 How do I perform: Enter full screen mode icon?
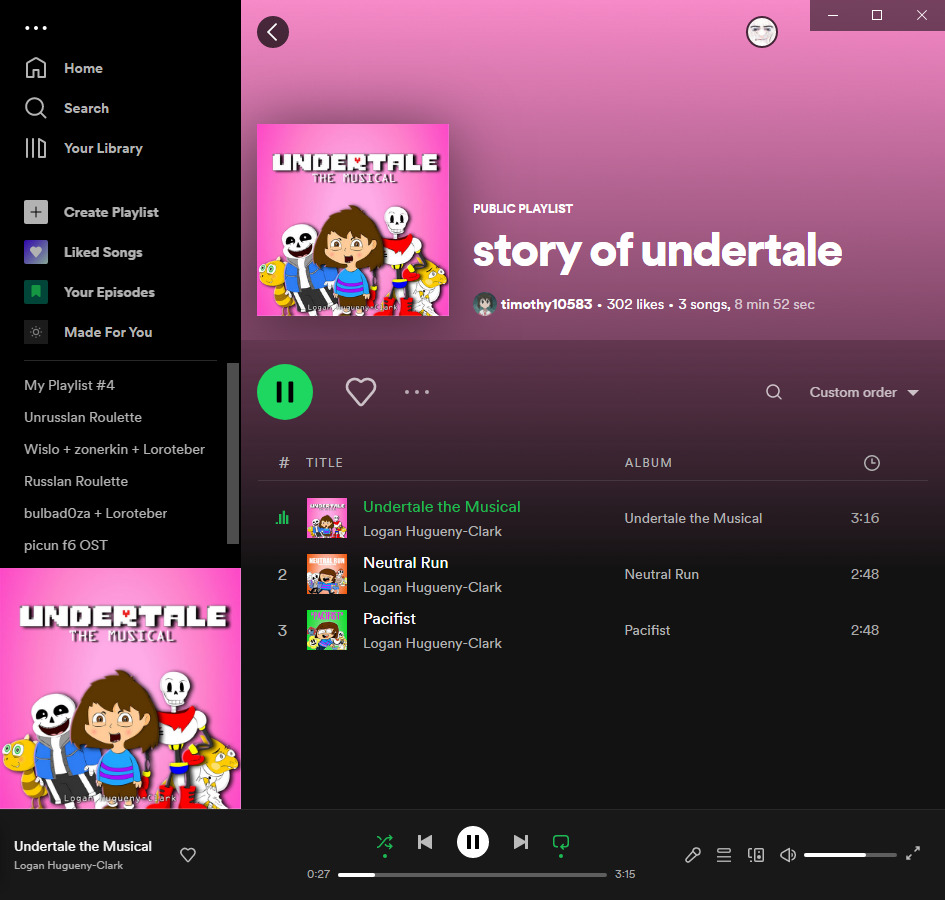(913, 854)
